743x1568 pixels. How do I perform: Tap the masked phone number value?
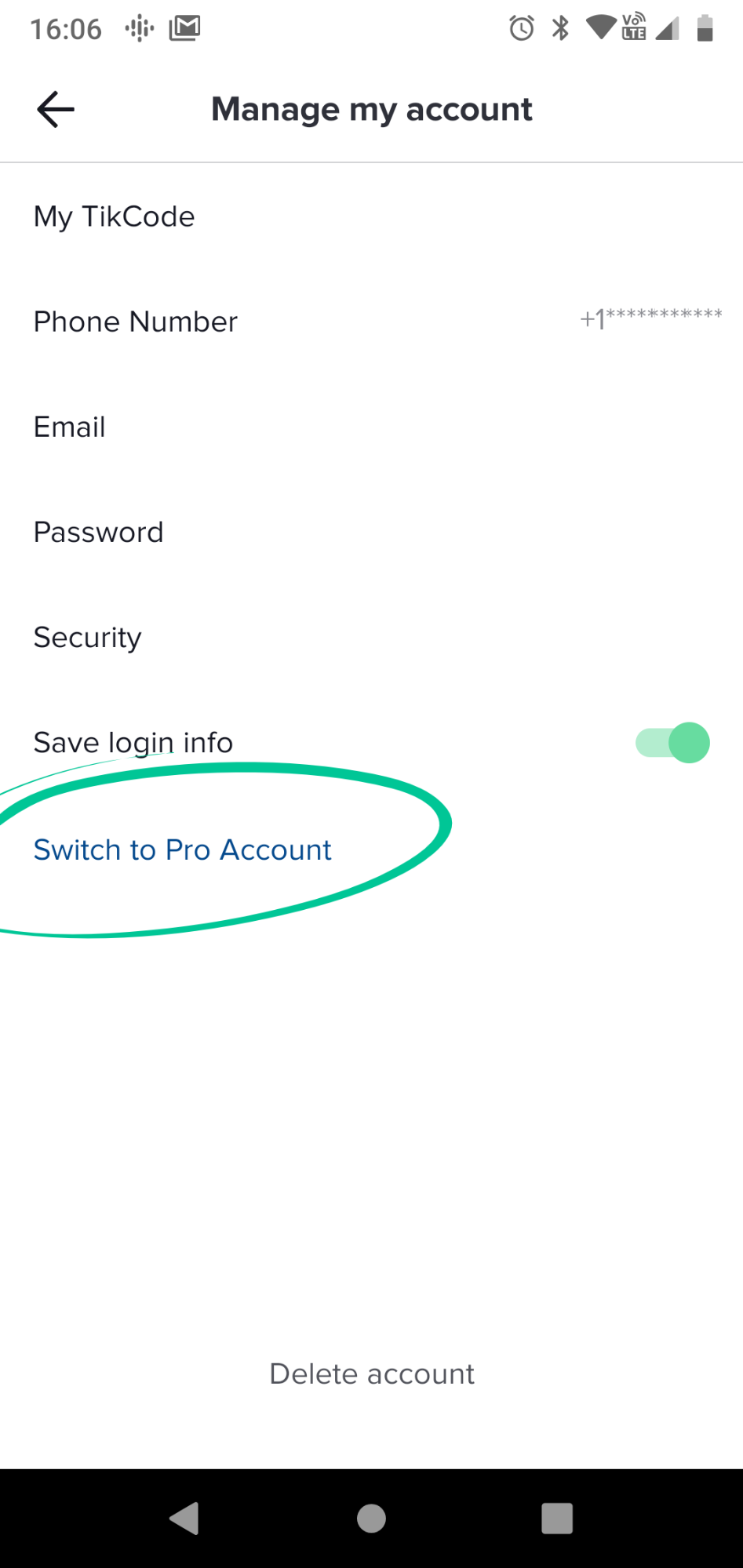click(651, 318)
